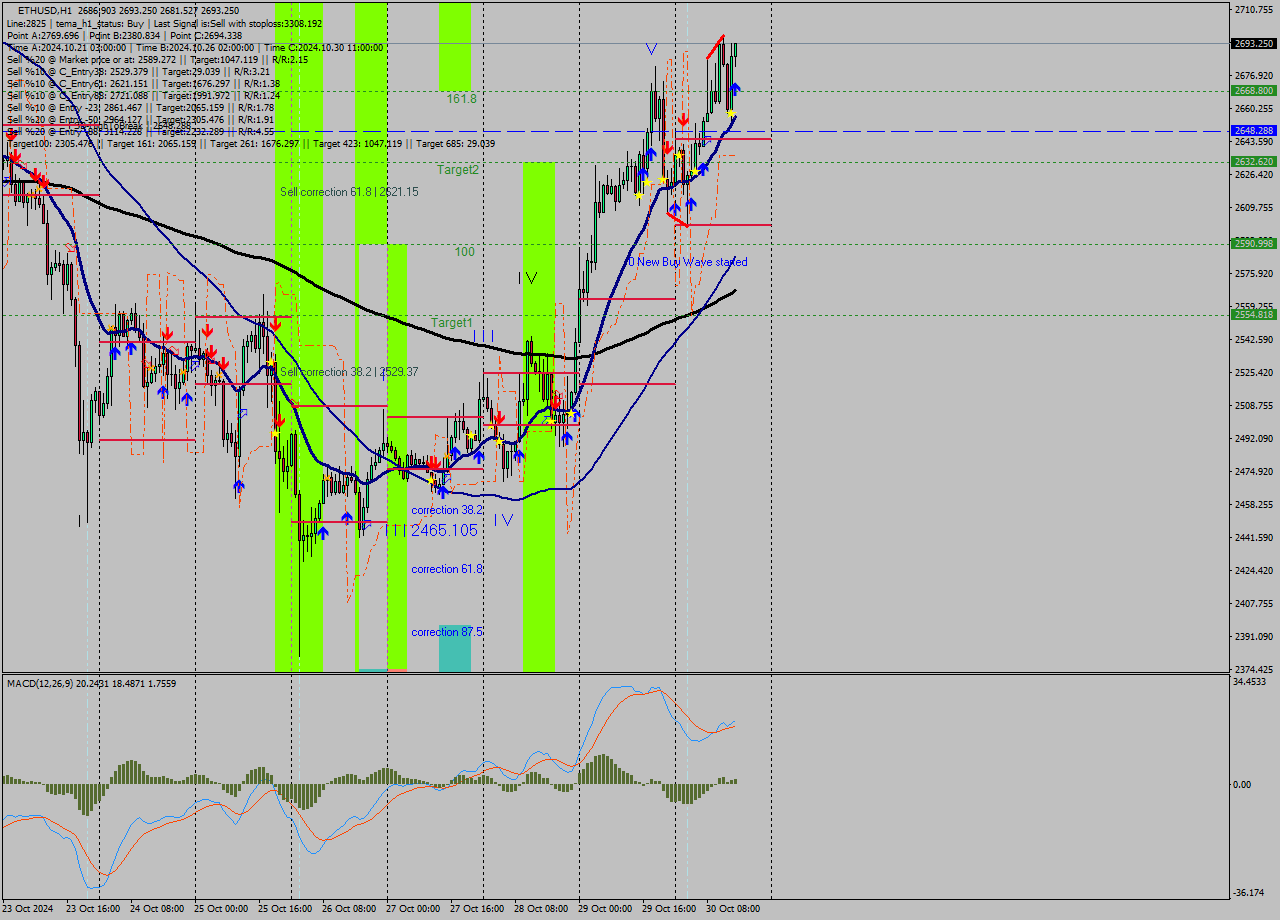1280x920 pixels.
Task: Click the Sell %10 @ C_Entry38 line
Action: pyautogui.click(x=139, y=71)
